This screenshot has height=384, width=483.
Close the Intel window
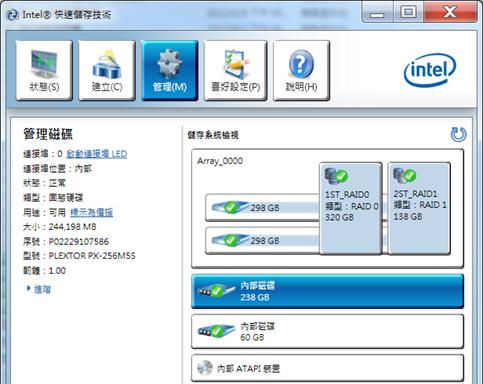450,12
